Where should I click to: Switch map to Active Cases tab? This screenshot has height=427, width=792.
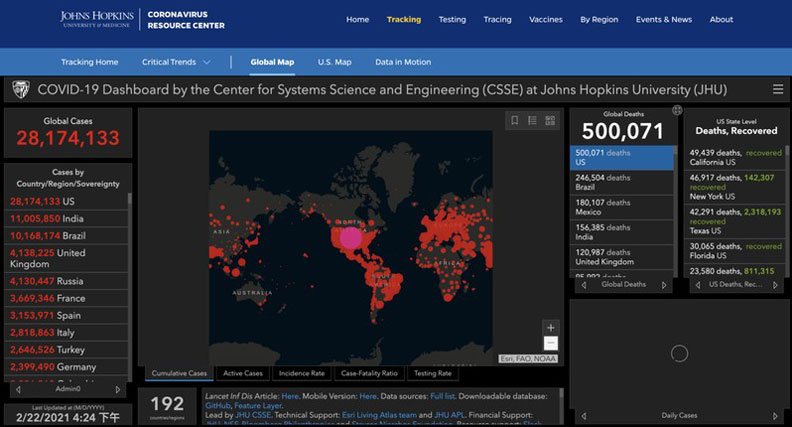pos(243,373)
